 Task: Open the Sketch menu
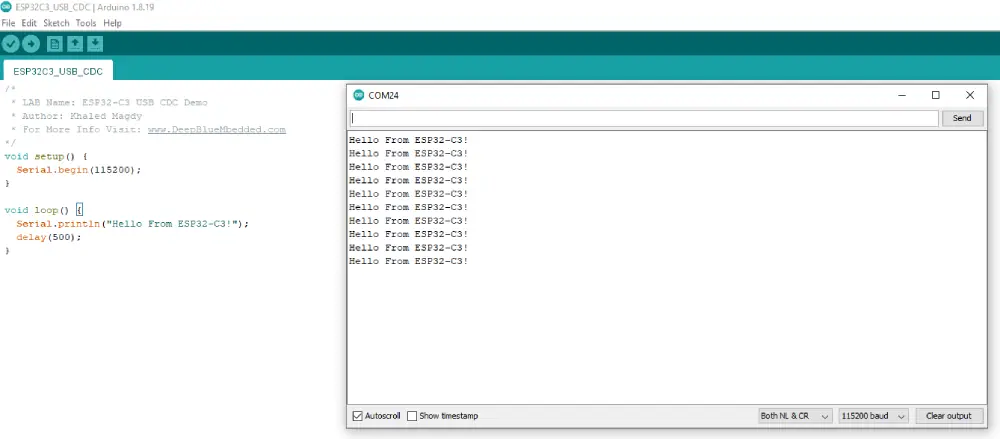56,23
